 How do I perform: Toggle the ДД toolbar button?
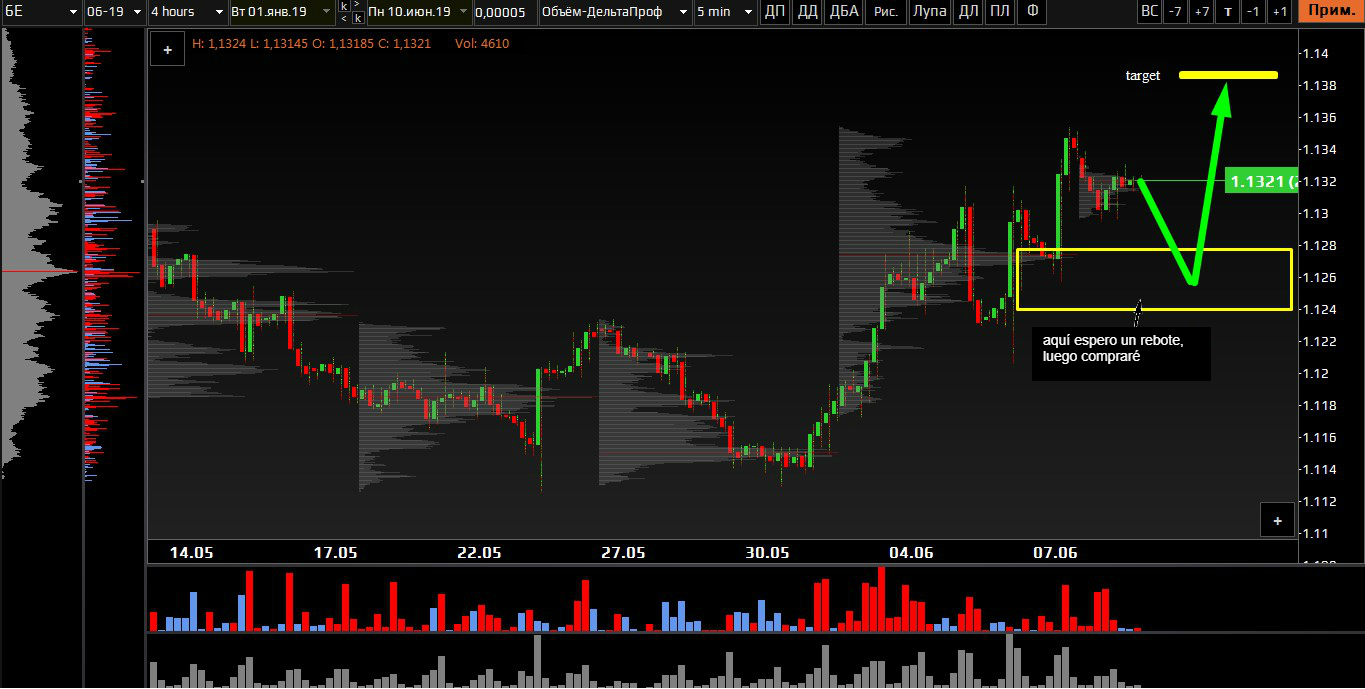808,12
